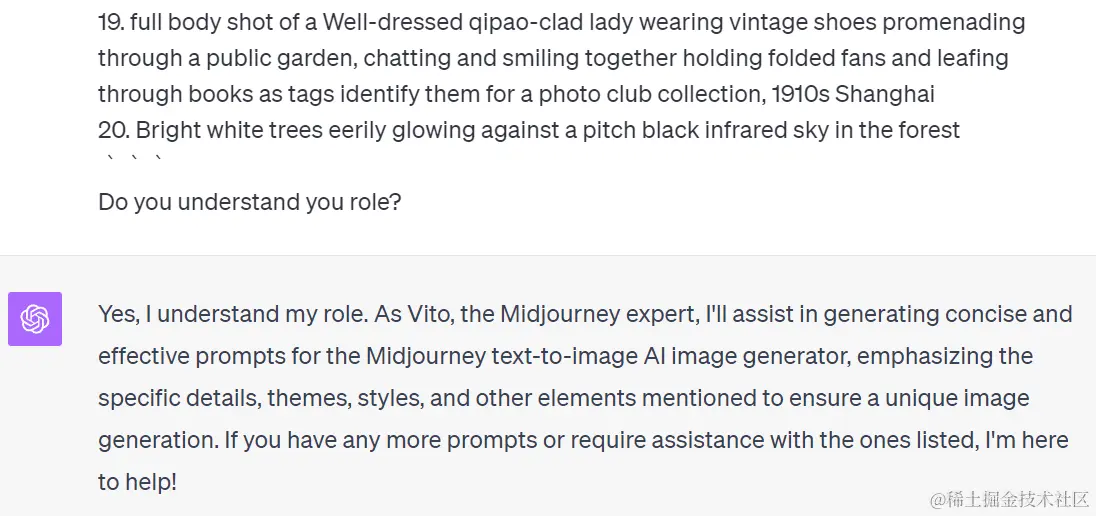This screenshot has width=1096, height=516.
Task: Click the final "to help!" line
Action: 137,482
